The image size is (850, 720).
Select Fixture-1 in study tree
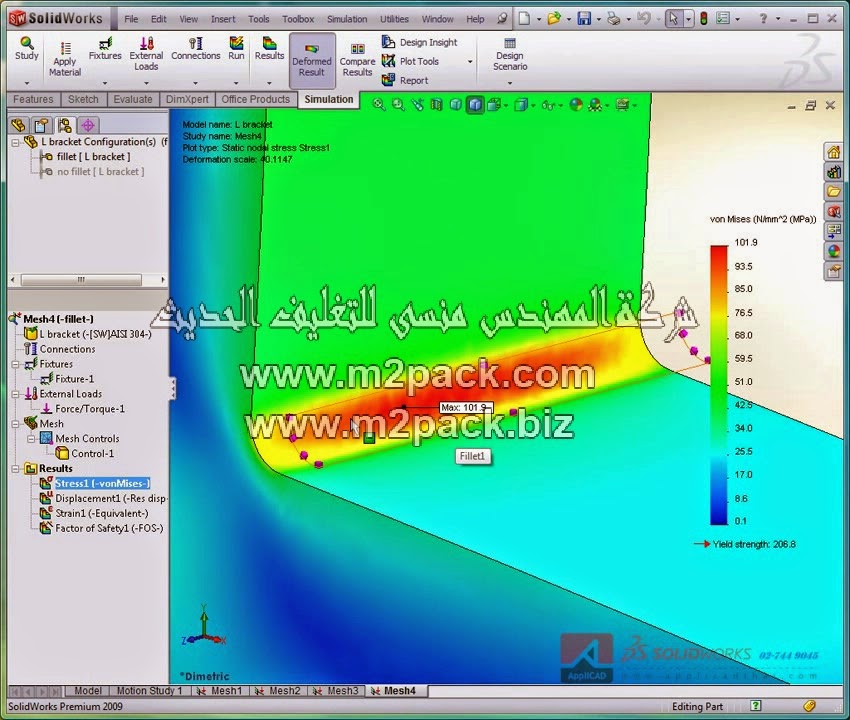tap(74, 379)
